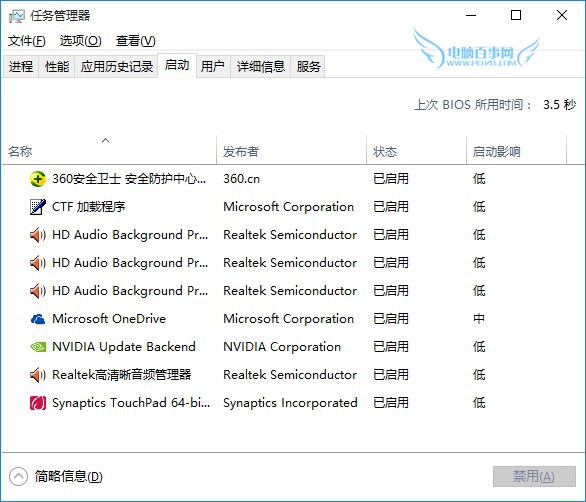Click the 中 startup impact for OneDrive

click(479, 319)
